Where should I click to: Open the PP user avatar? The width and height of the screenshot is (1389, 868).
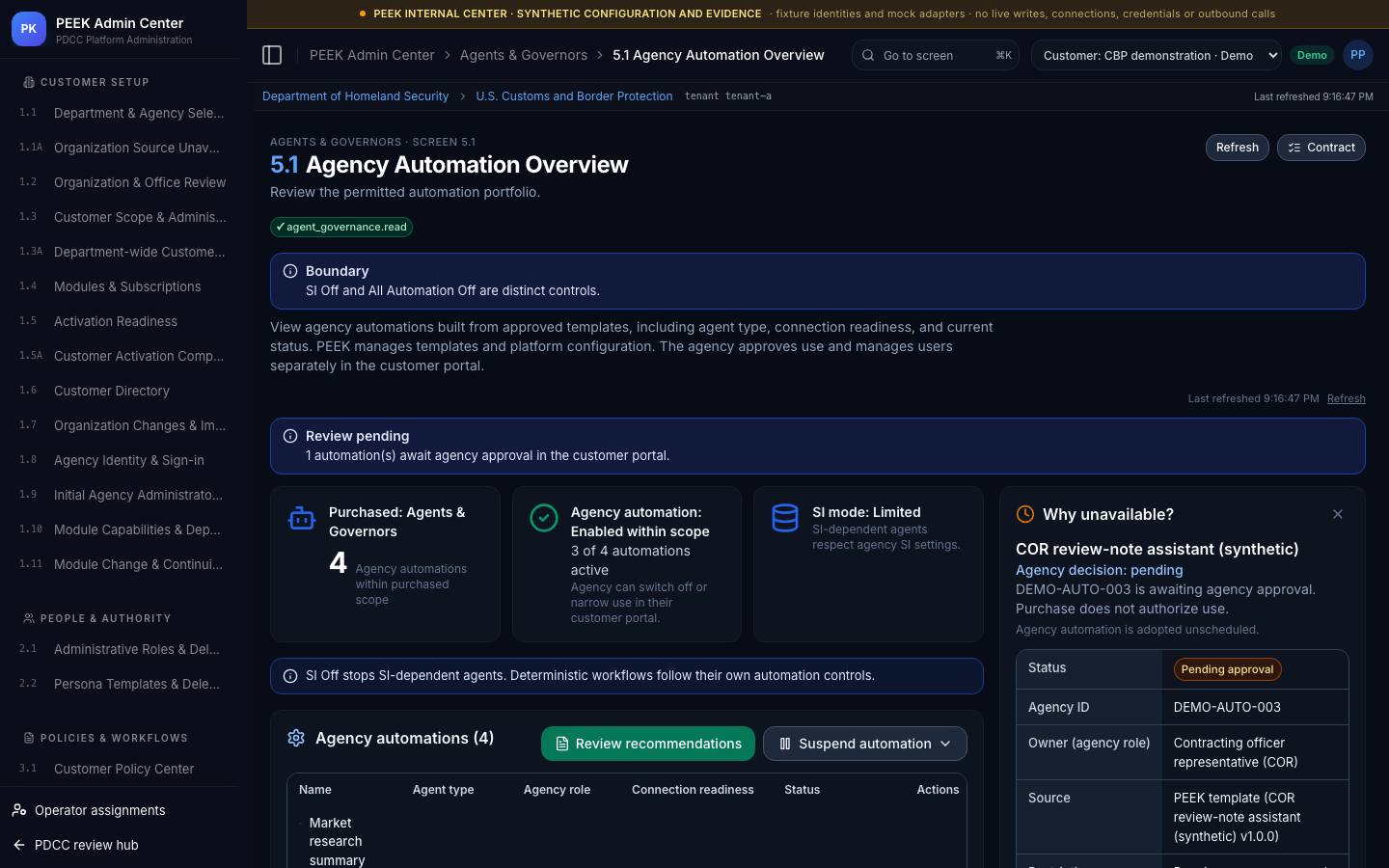click(1357, 55)
